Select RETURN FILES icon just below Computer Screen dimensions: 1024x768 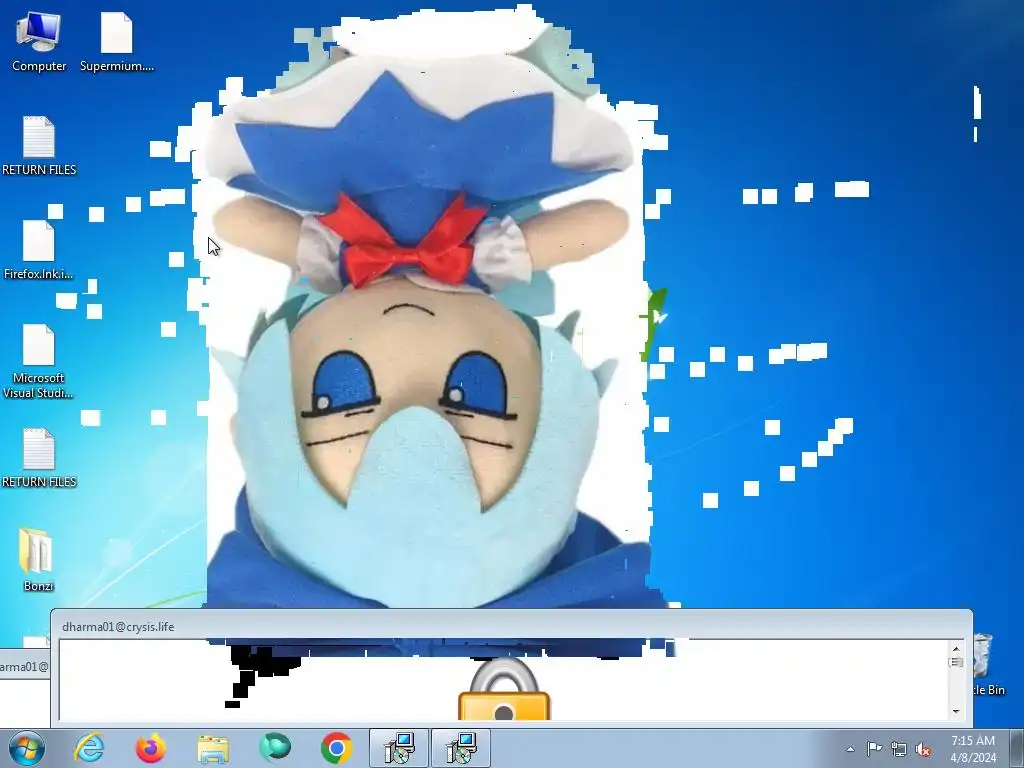click(39, 146)
